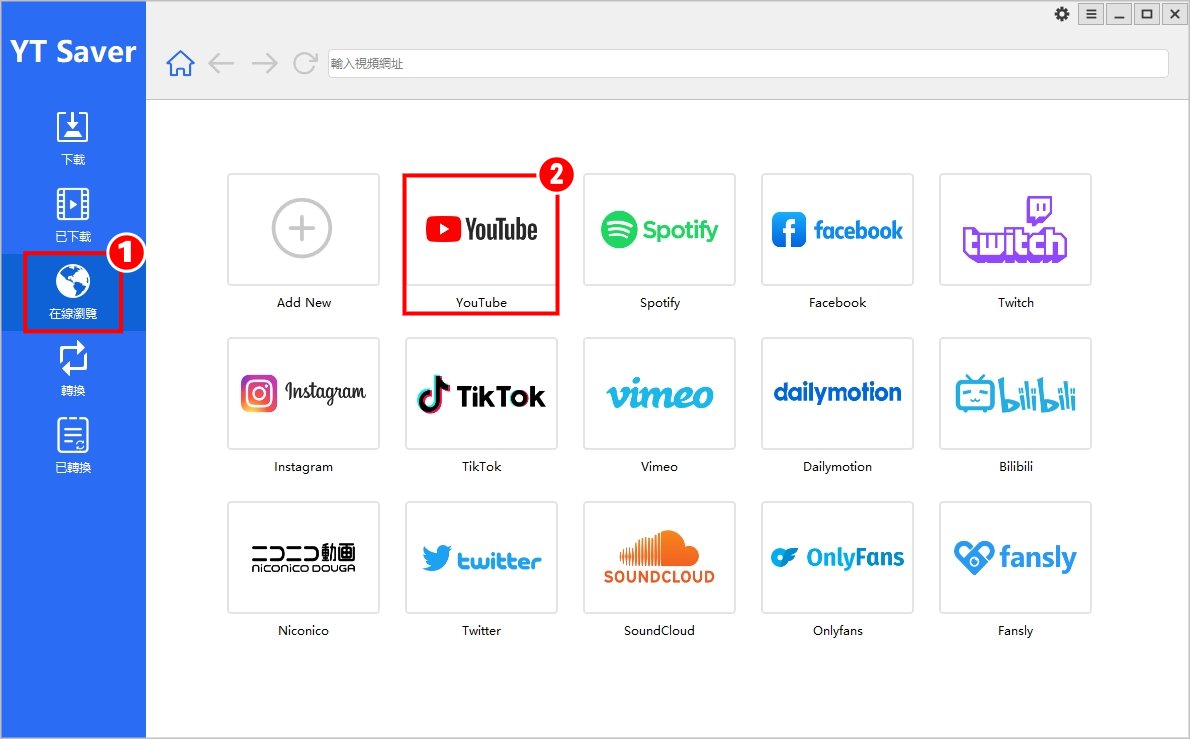The width and height of the screenshot is (1190, 739).
Task: Open the SoundCloud site tile
Action: click(x=659, y=557)
